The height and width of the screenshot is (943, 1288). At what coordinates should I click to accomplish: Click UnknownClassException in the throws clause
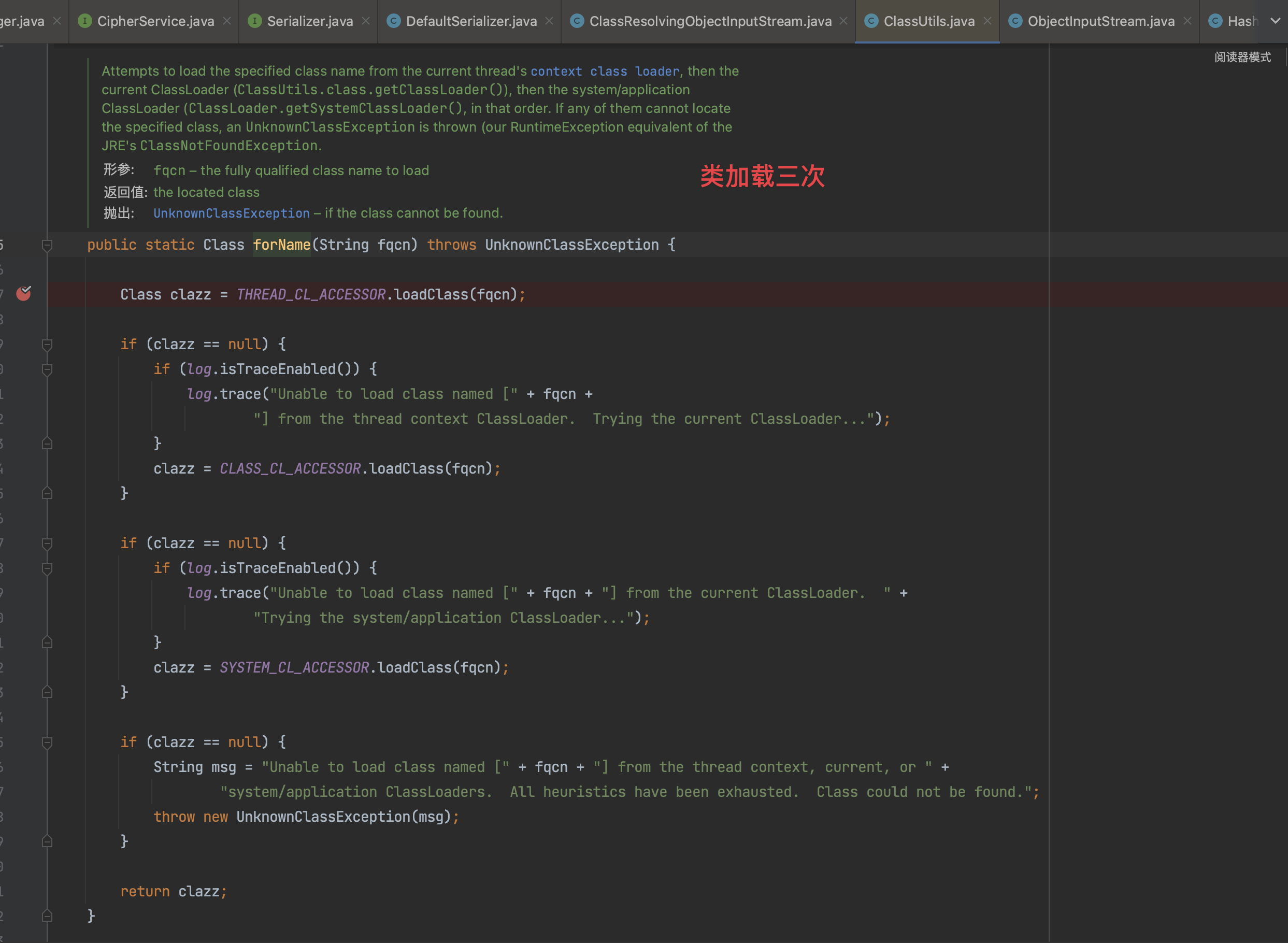pos(572,245)
